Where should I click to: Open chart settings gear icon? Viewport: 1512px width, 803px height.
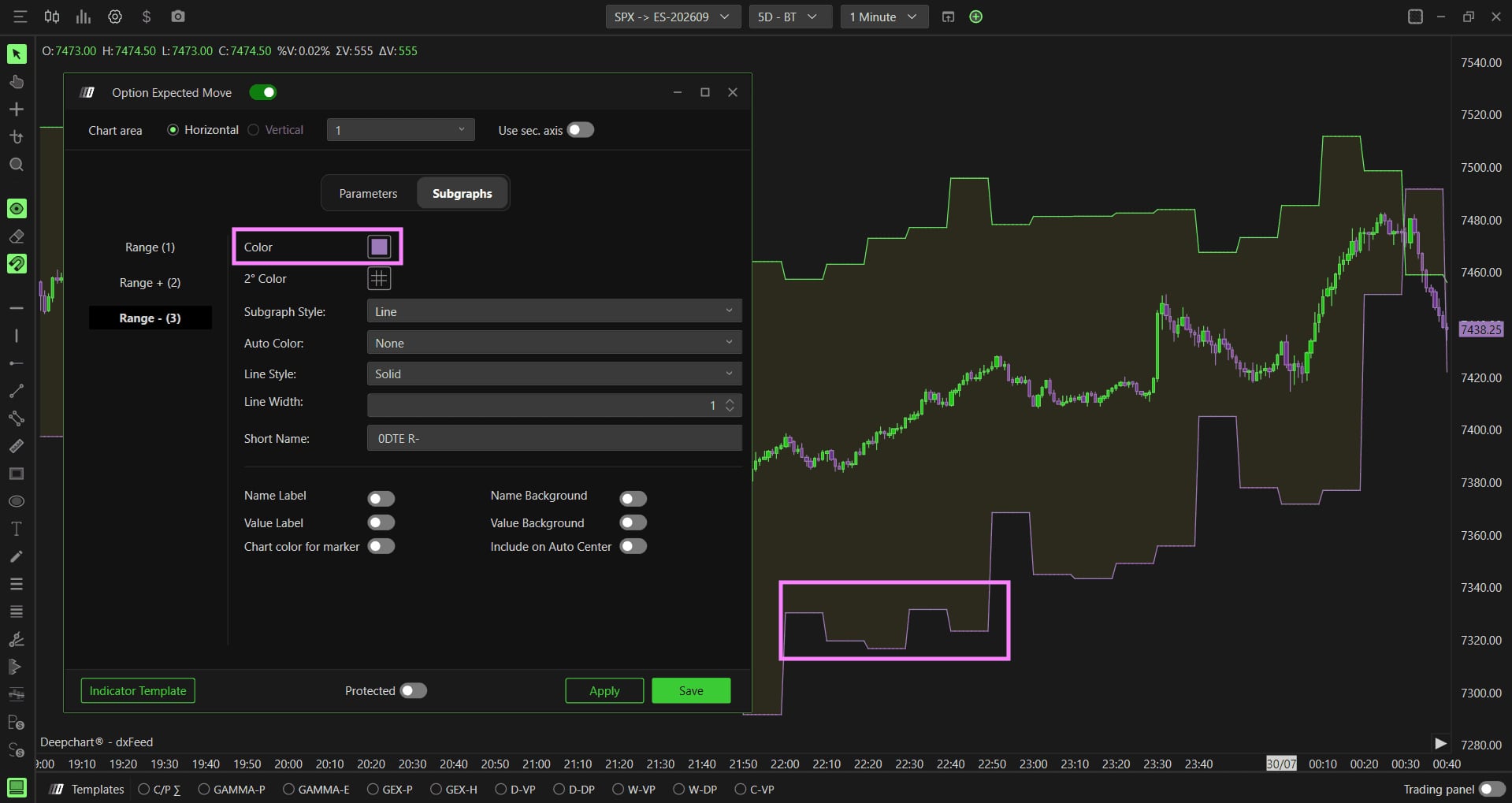click(x=115, y=17)
